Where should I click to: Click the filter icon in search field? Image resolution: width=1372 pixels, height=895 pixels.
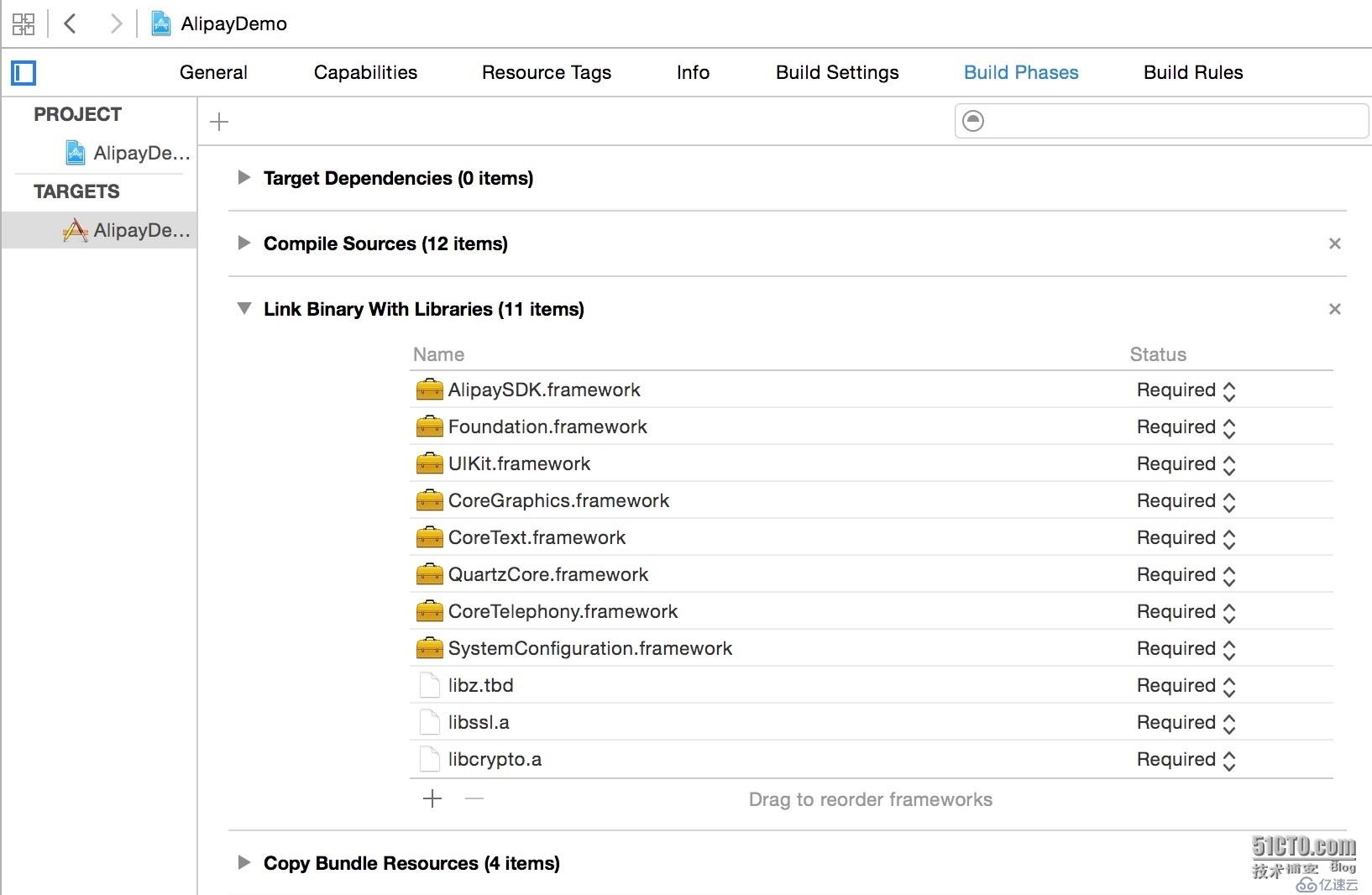click(x=973, y=121)
